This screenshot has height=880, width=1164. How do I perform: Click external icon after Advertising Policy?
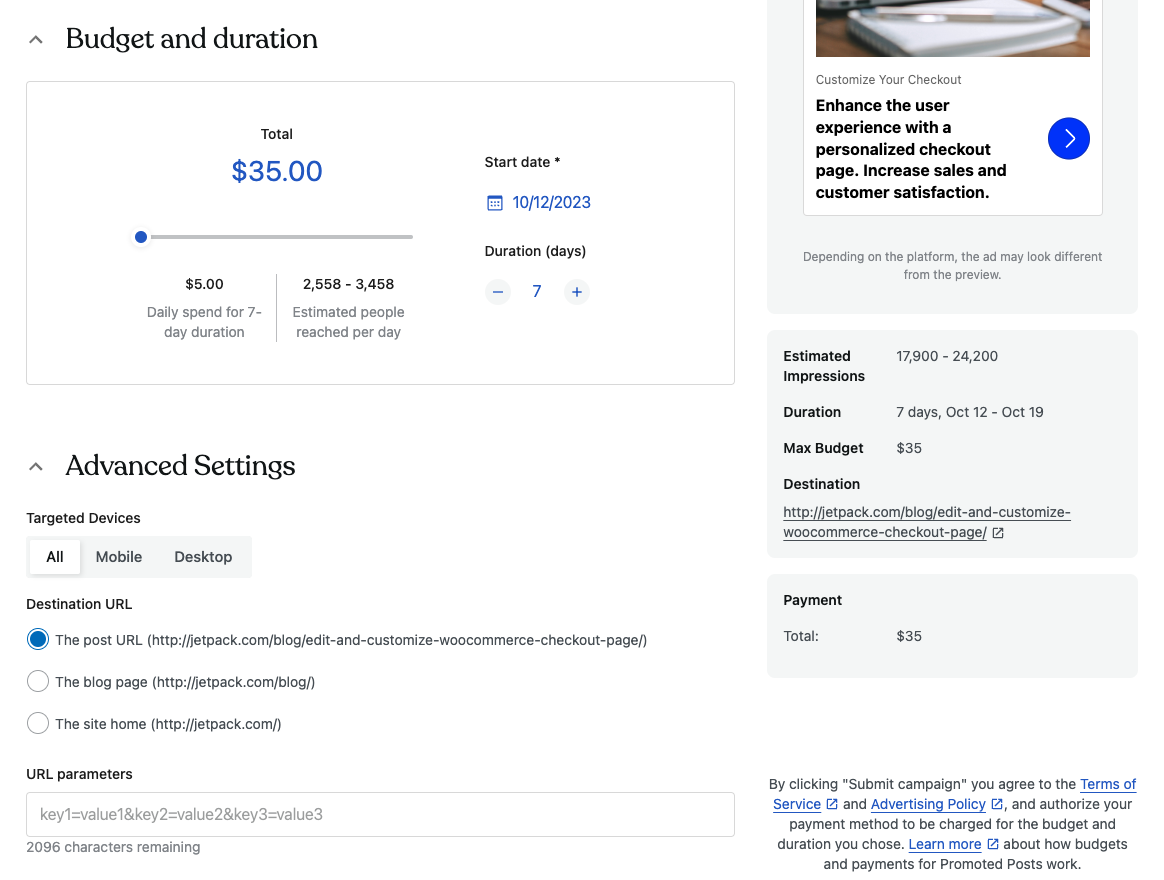pos(996,804)
